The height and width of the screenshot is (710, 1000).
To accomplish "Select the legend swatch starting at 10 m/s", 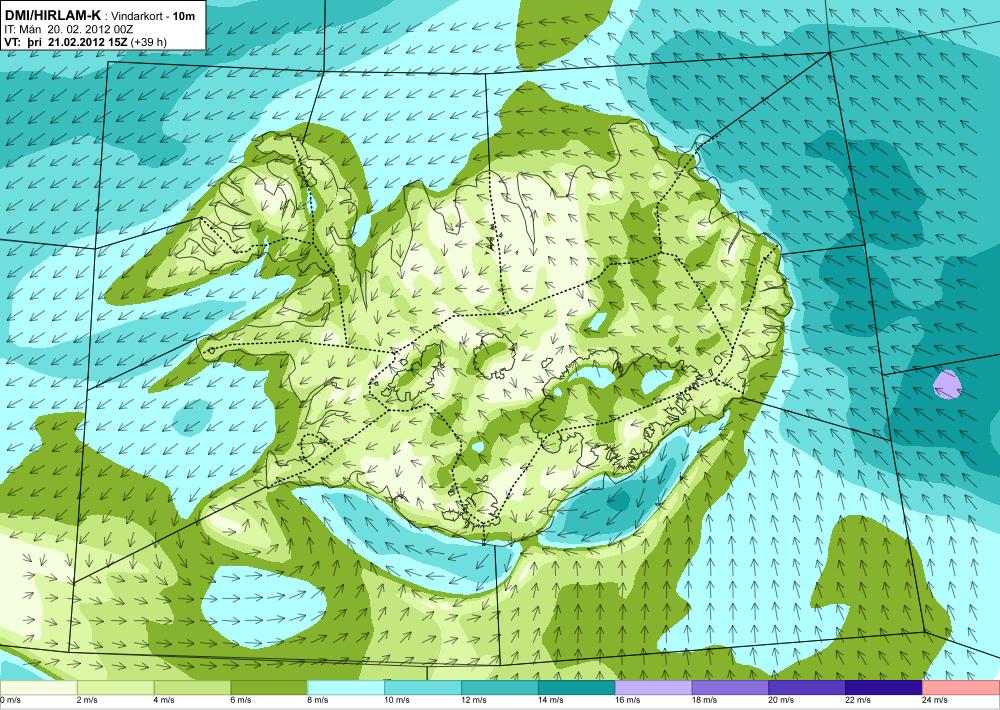I will click(x=423, y=688).
